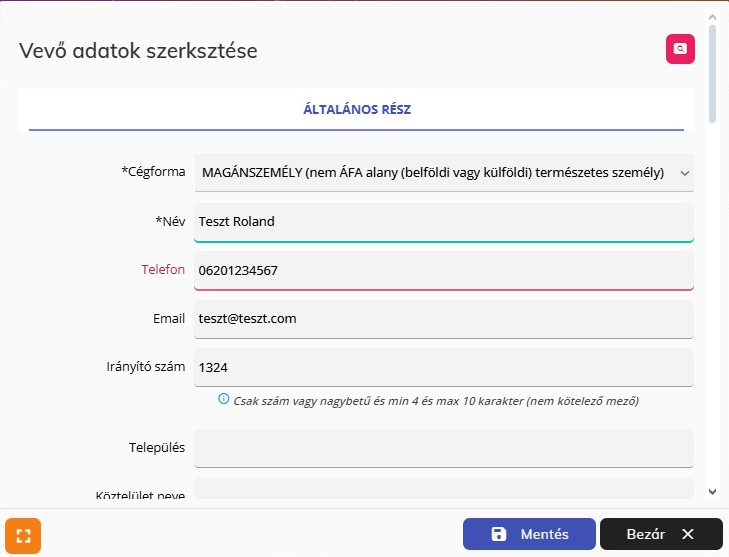Open the Cégforma dropdown list

coord(433,172)
